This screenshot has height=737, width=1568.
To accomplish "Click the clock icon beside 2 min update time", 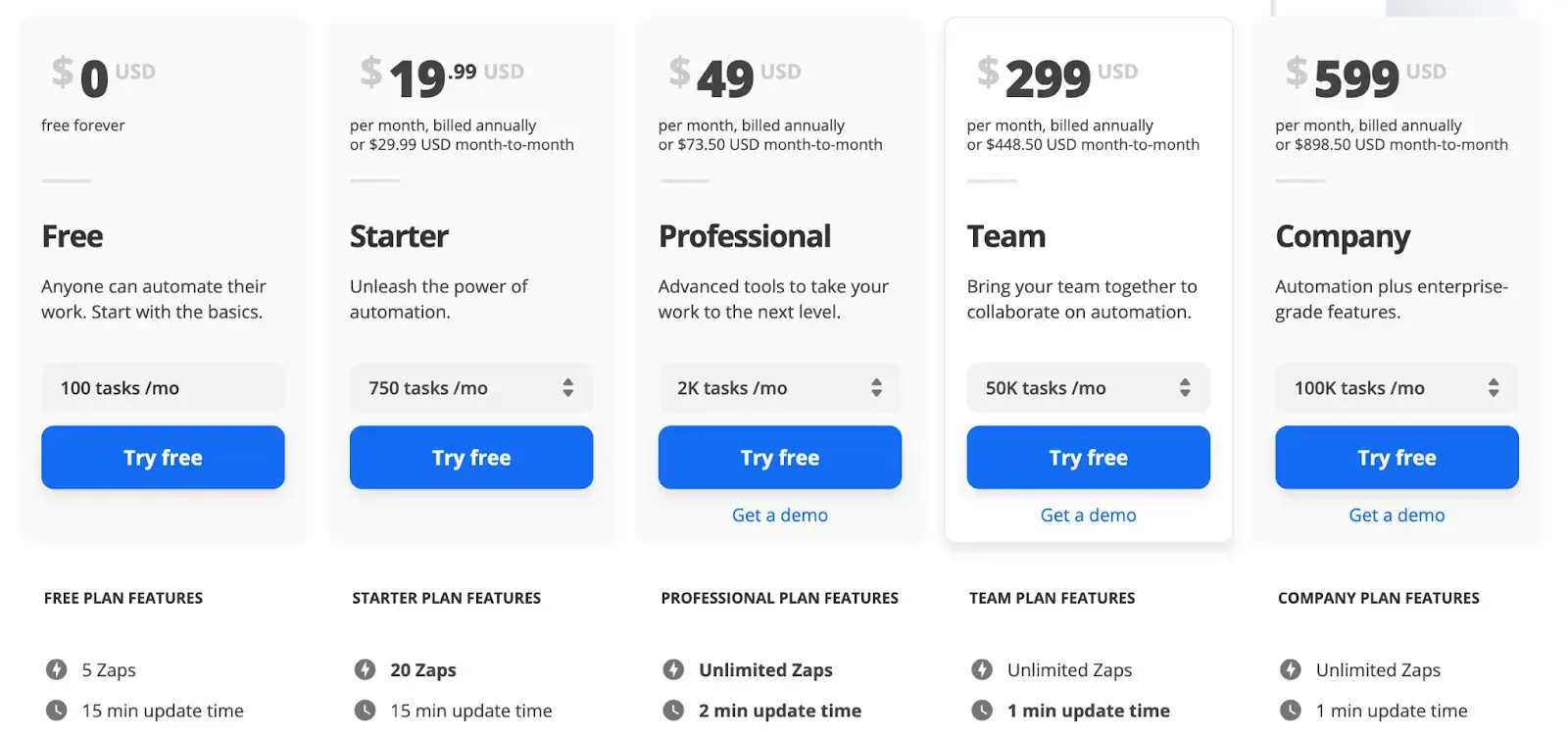I will [673, 711].
